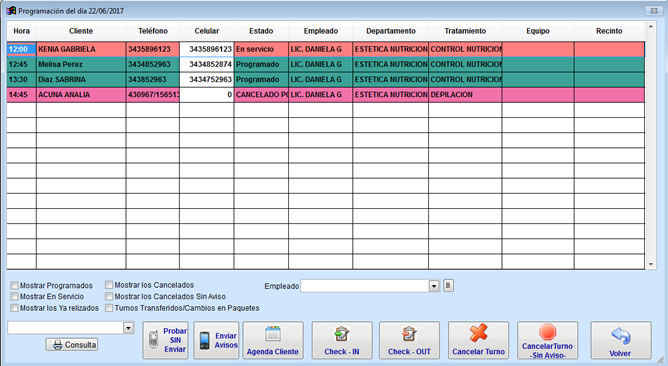Screen dimensions: 668x366
Task: Open the dropdown above Consulta button
Action: [128, 328]
